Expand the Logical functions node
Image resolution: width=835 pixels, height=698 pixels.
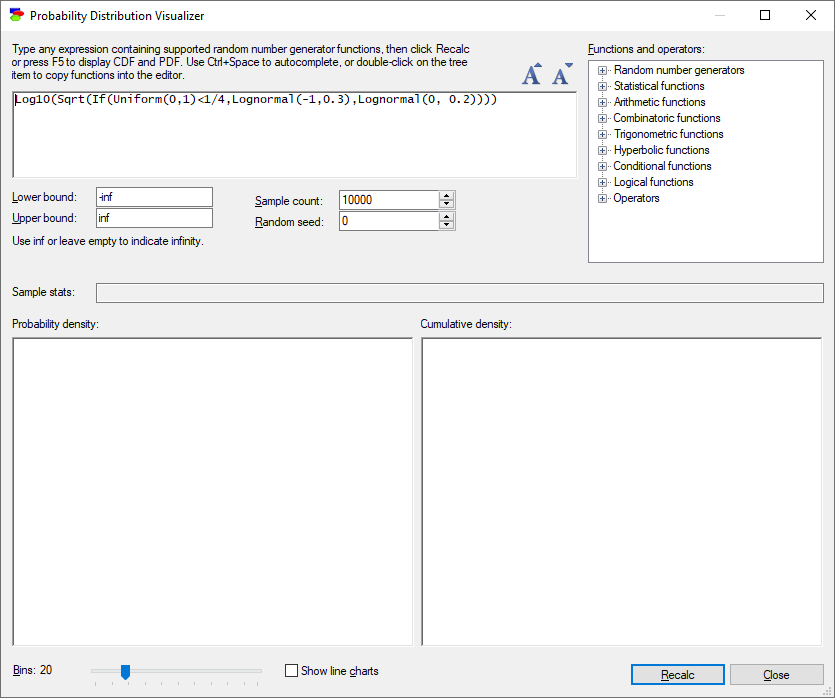pyautogui.click(x=602, y=182)
